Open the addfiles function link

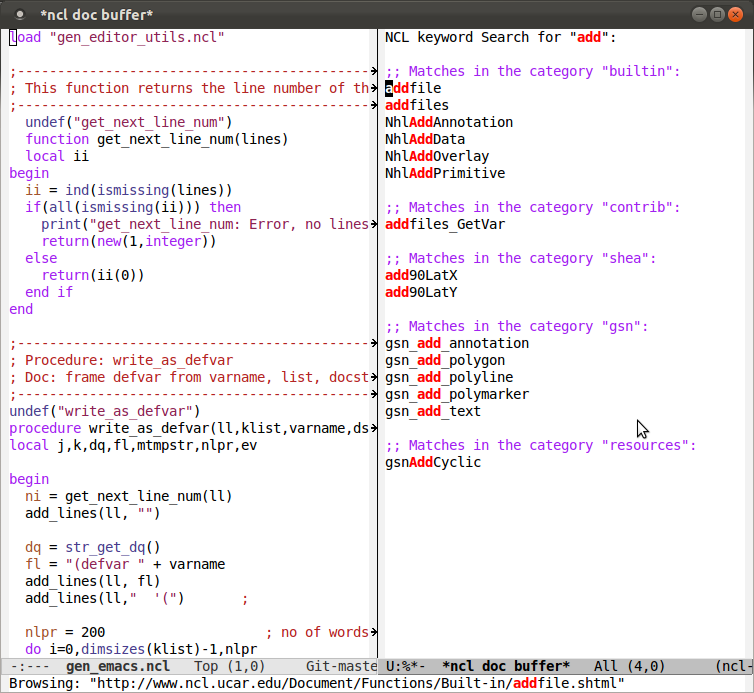(417, 105)
